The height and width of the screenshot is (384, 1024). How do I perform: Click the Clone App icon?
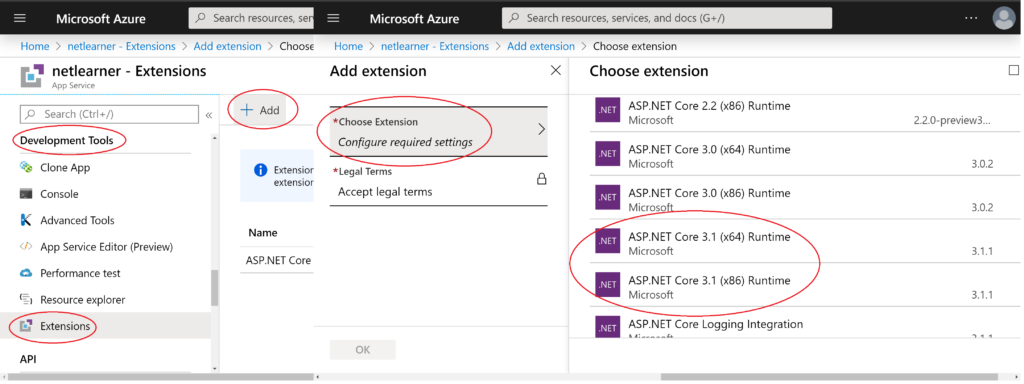(26, 168)
